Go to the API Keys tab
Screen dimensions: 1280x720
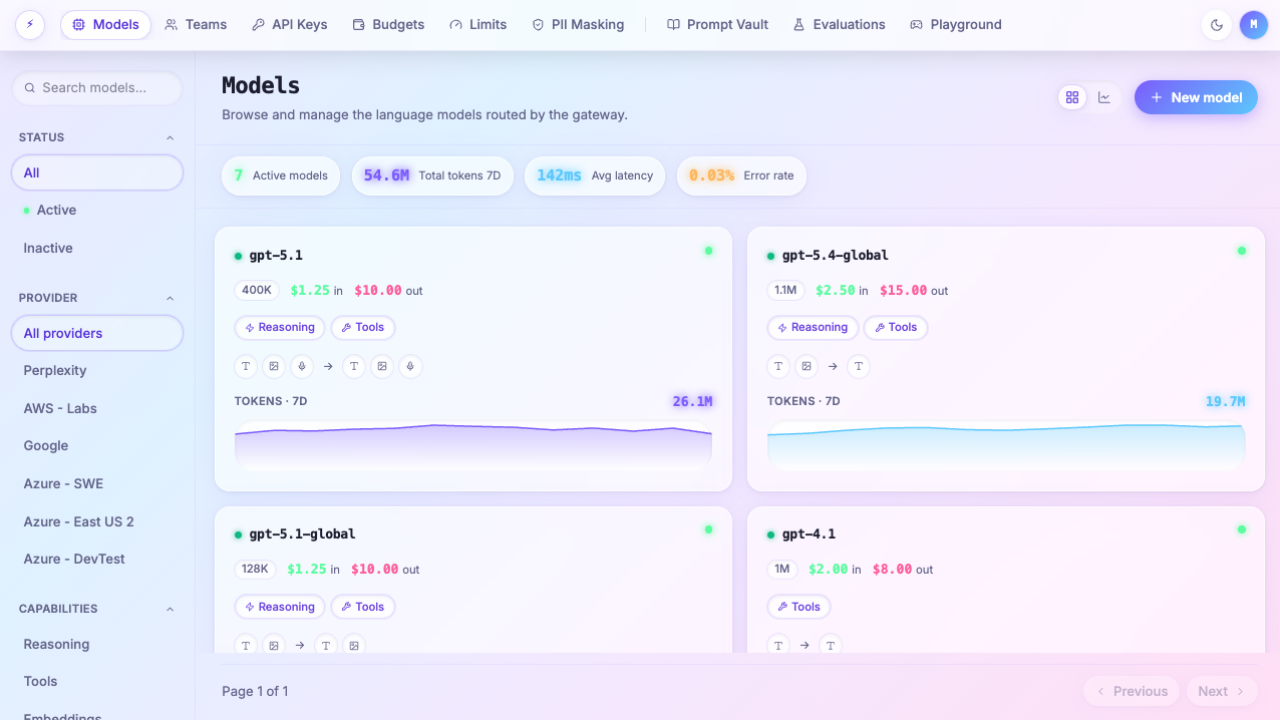290,25
